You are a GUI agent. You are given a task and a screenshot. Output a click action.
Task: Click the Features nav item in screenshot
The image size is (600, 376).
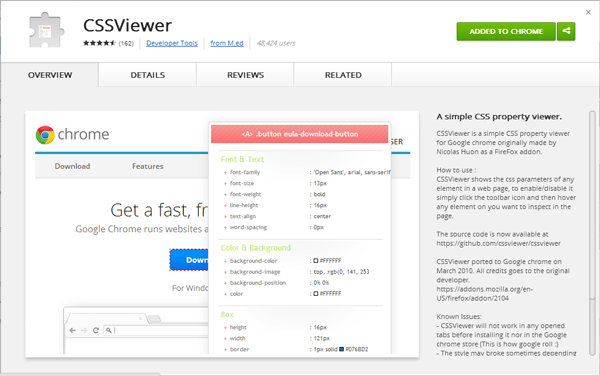pos(148,166)
